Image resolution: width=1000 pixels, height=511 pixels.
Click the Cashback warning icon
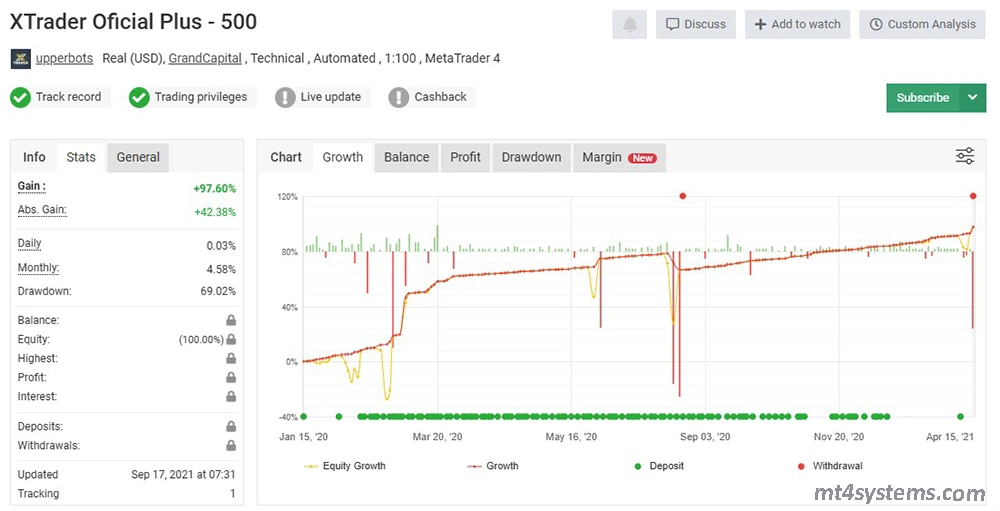pos(399,98)
